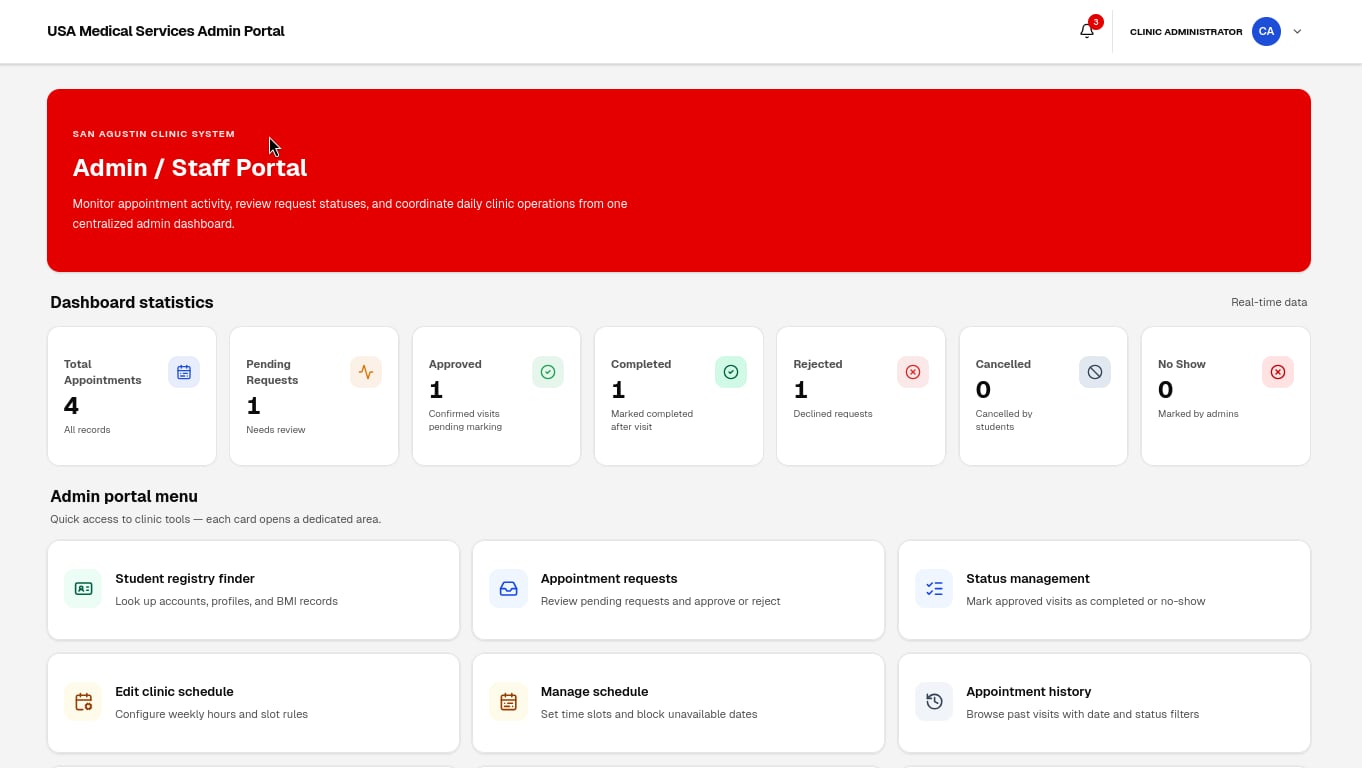The width and height of the screenshot is (1362, 768).
Task: Click the Admin portal menu heading
Action: pyautogui.click(x=124, y=496)
